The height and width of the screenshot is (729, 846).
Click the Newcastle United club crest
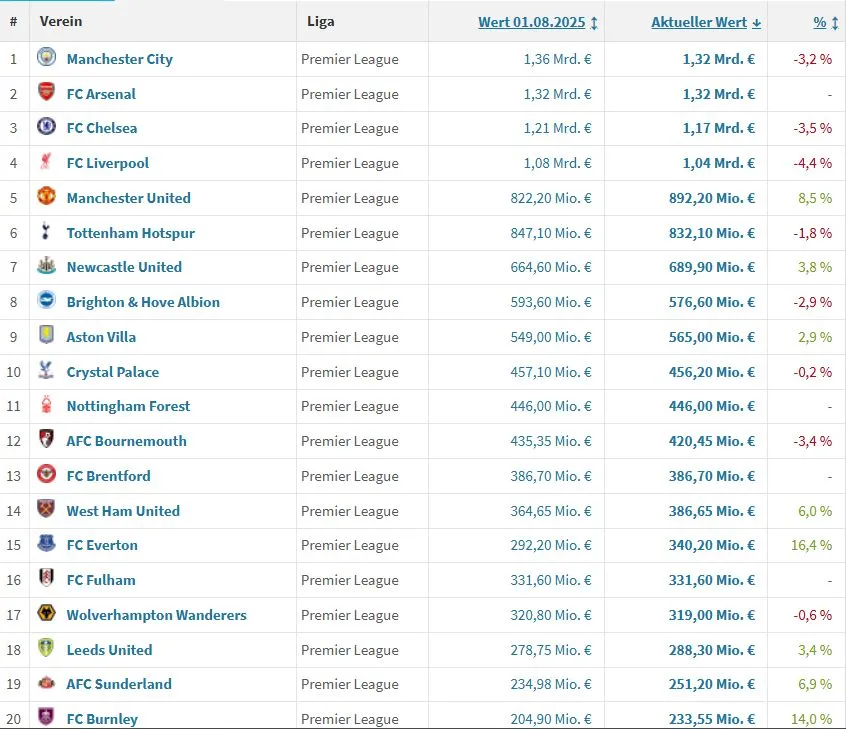click(46, 265)
